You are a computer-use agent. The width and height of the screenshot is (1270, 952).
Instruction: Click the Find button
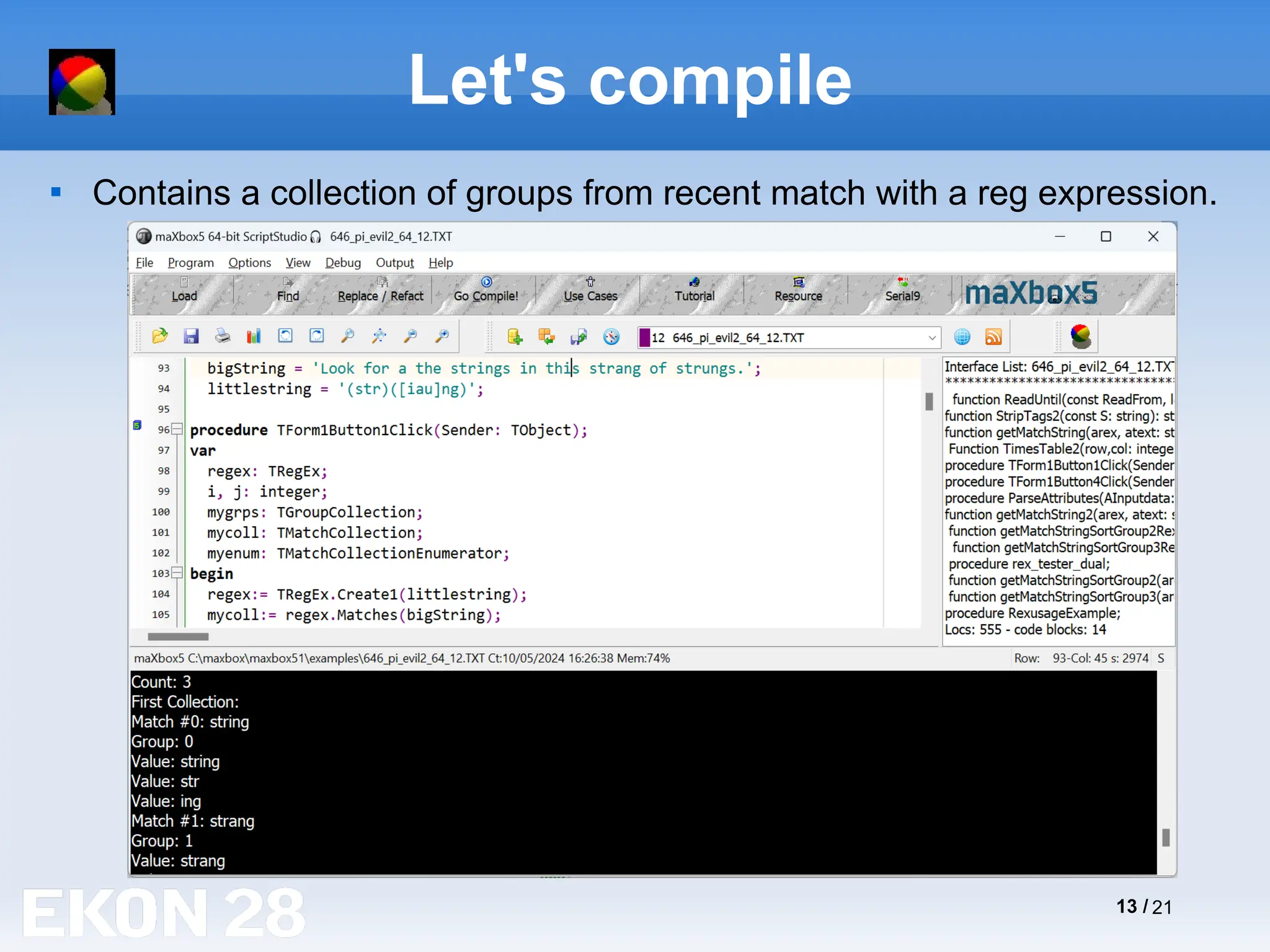pos(288,290)
